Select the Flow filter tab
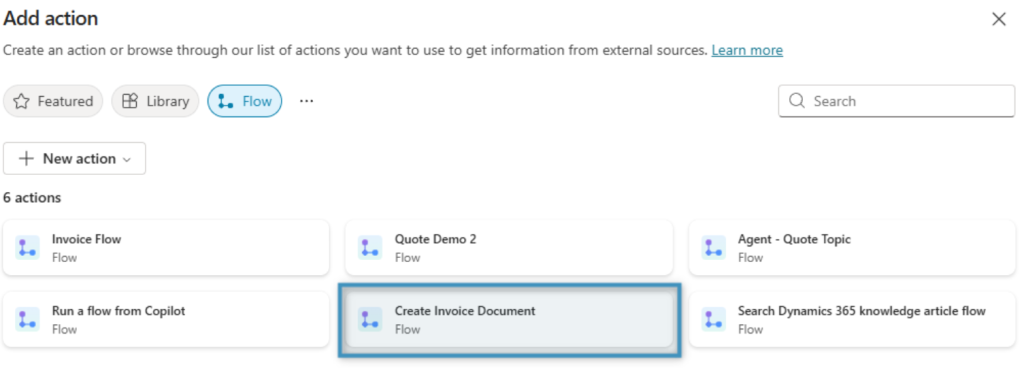 click(x=245, y=101)
